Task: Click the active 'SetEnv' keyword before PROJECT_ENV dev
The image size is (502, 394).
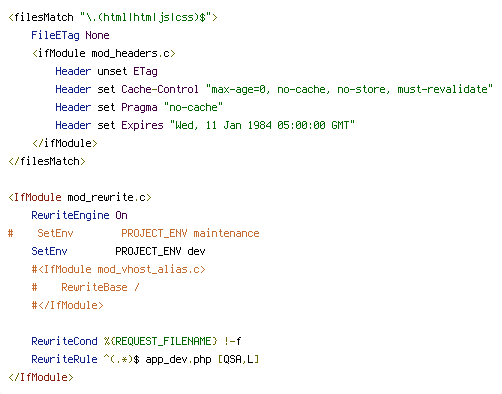Action: point(49,251)
